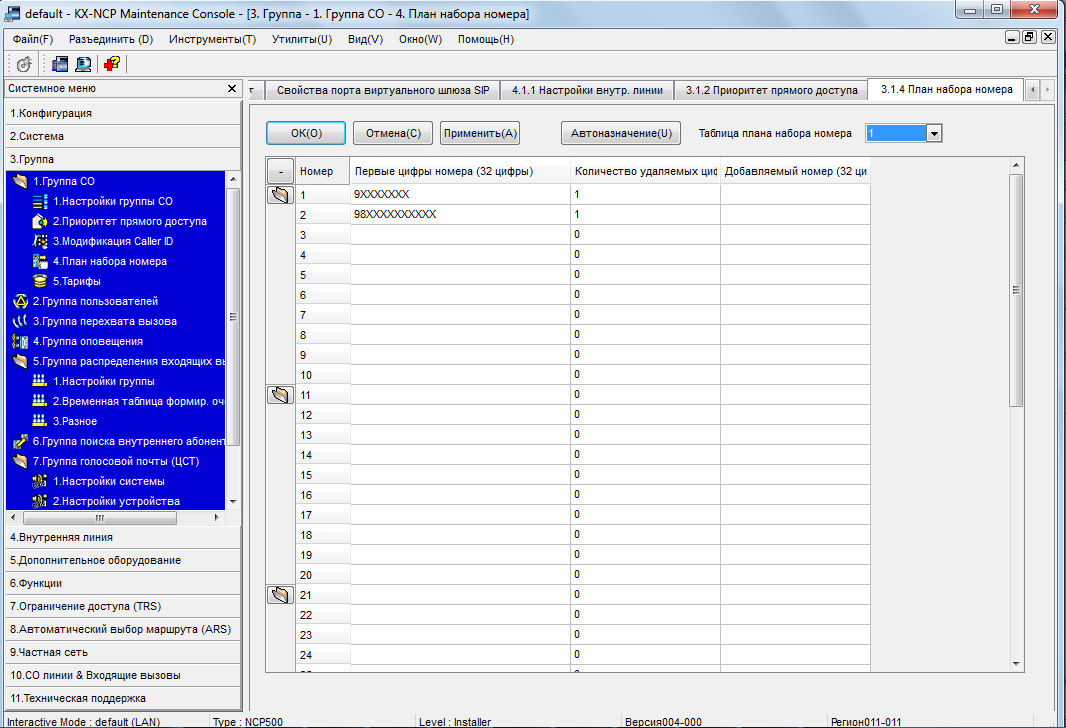Open CO group settings tree item

click(112, 201)
